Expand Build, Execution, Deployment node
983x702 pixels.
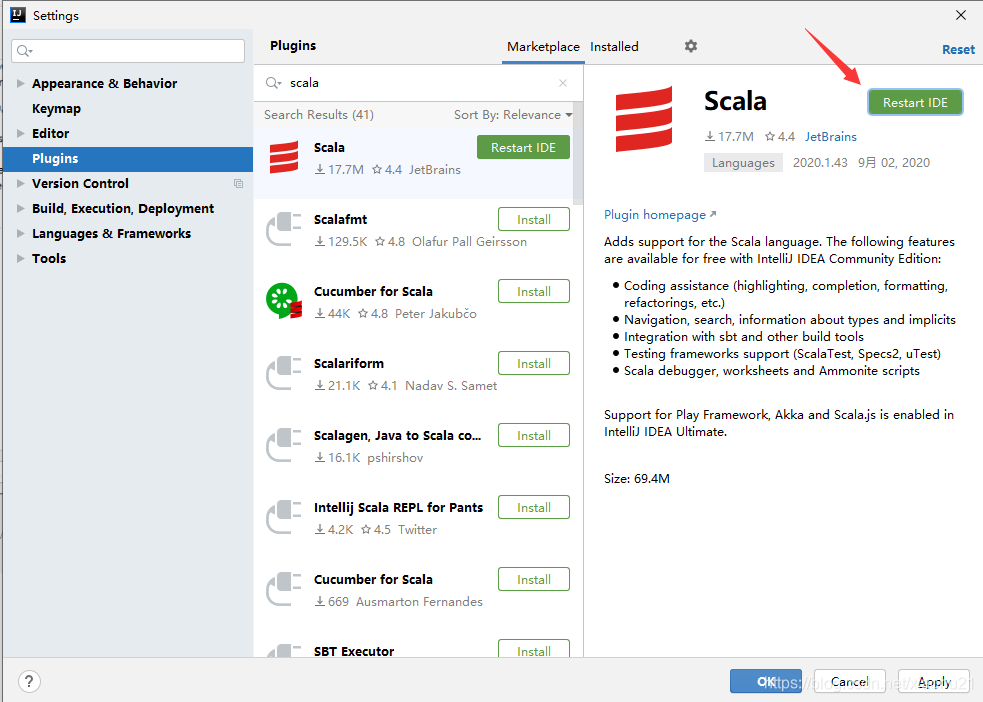click(x=21, y=209)
